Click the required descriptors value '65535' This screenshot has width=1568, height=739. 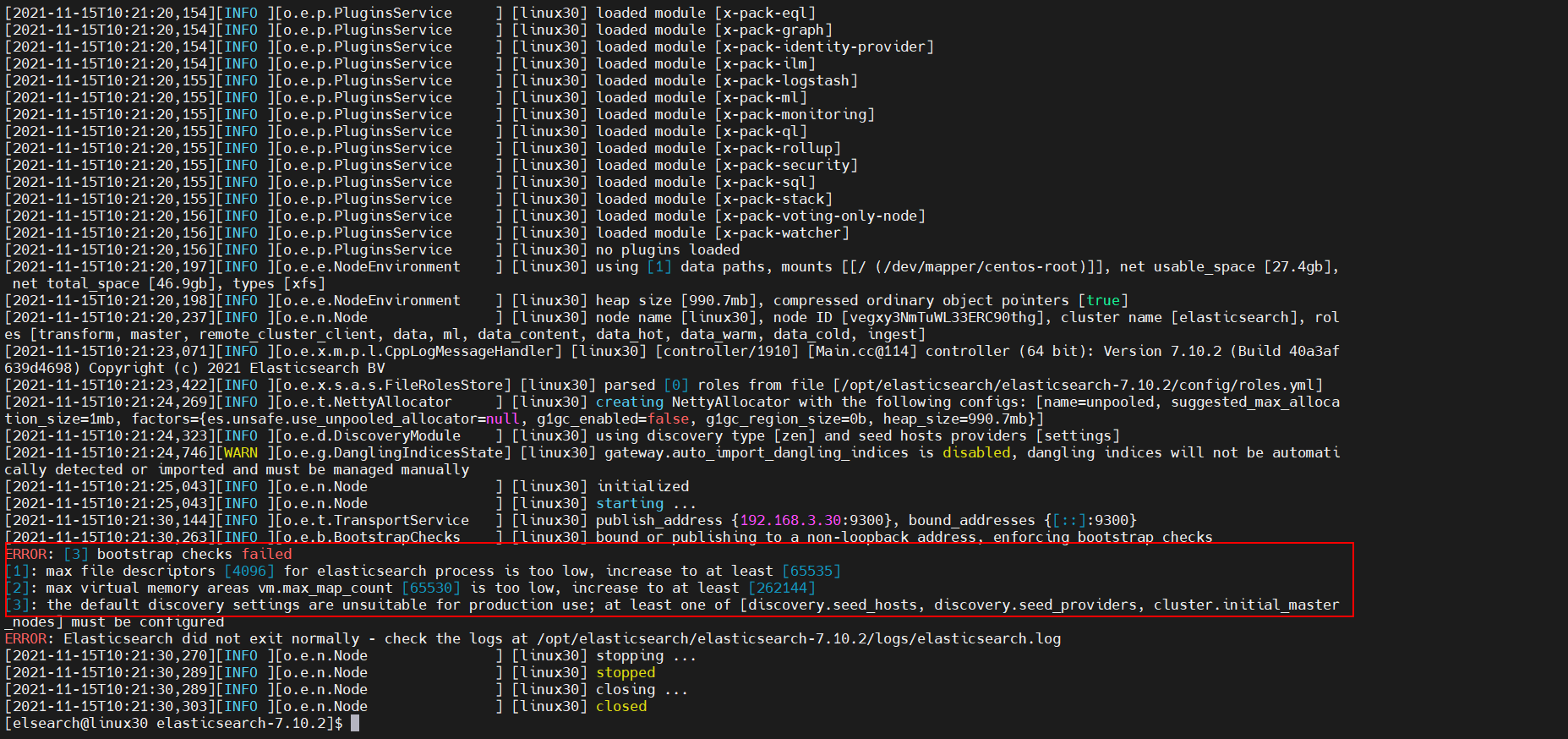click(x=811, y=571)
